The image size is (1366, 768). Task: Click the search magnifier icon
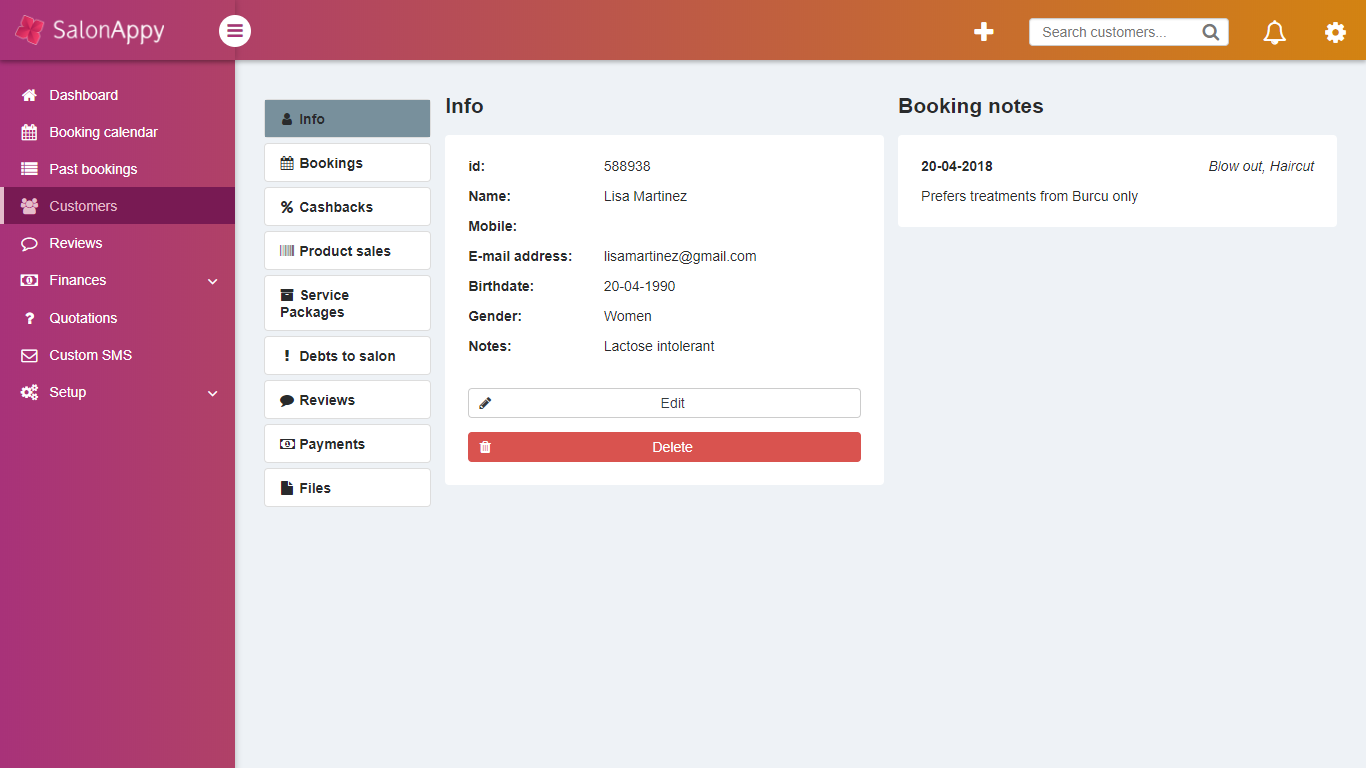1210,32
